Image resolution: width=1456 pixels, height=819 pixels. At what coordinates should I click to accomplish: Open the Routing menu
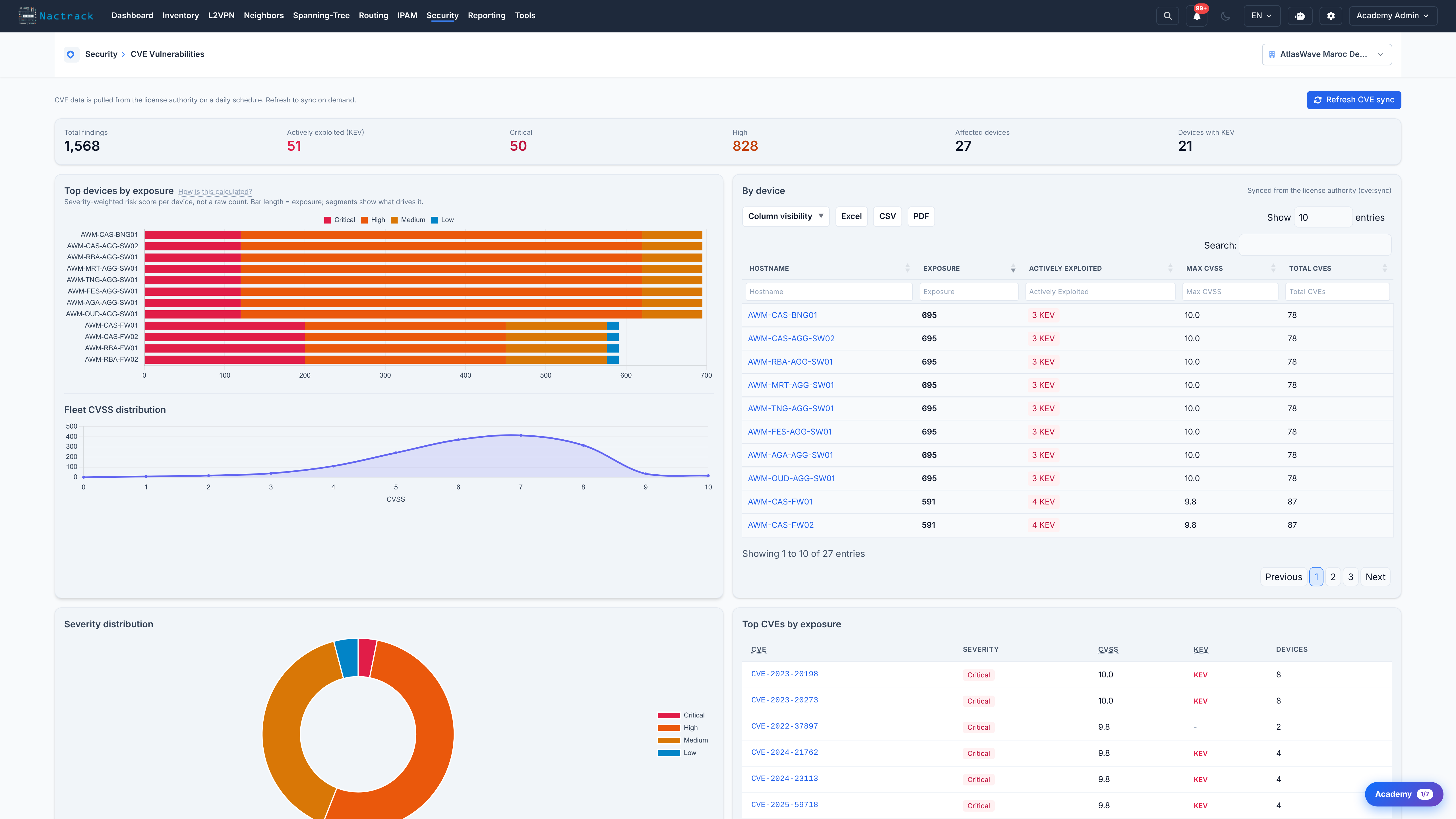pos(373,16)
